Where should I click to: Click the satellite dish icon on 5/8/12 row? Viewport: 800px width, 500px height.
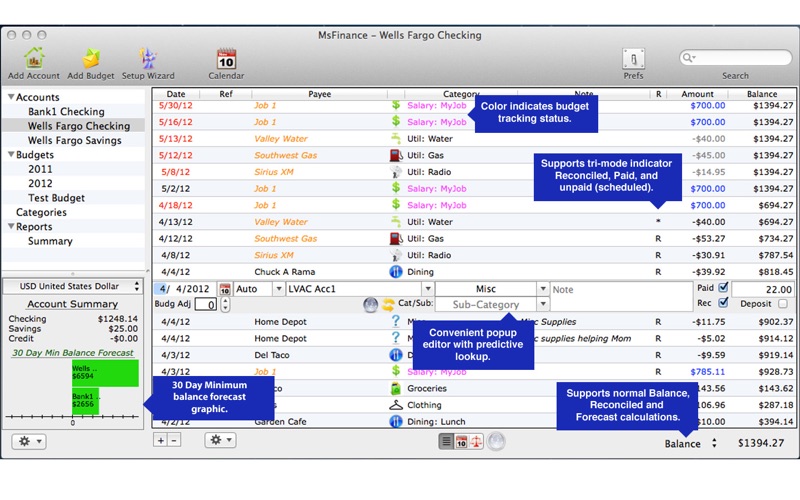click(x=395, y=172)
